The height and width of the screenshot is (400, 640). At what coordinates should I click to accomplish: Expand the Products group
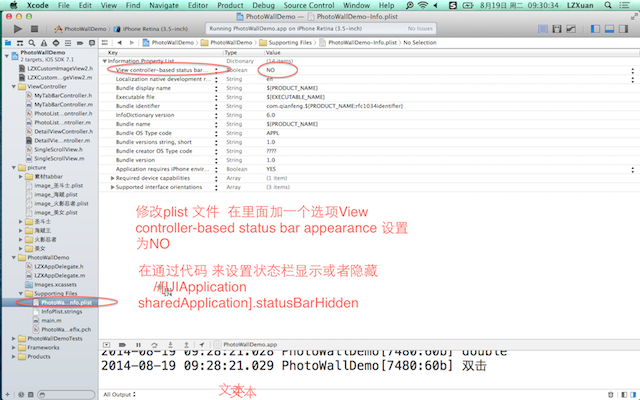click(x=14, y=356)
